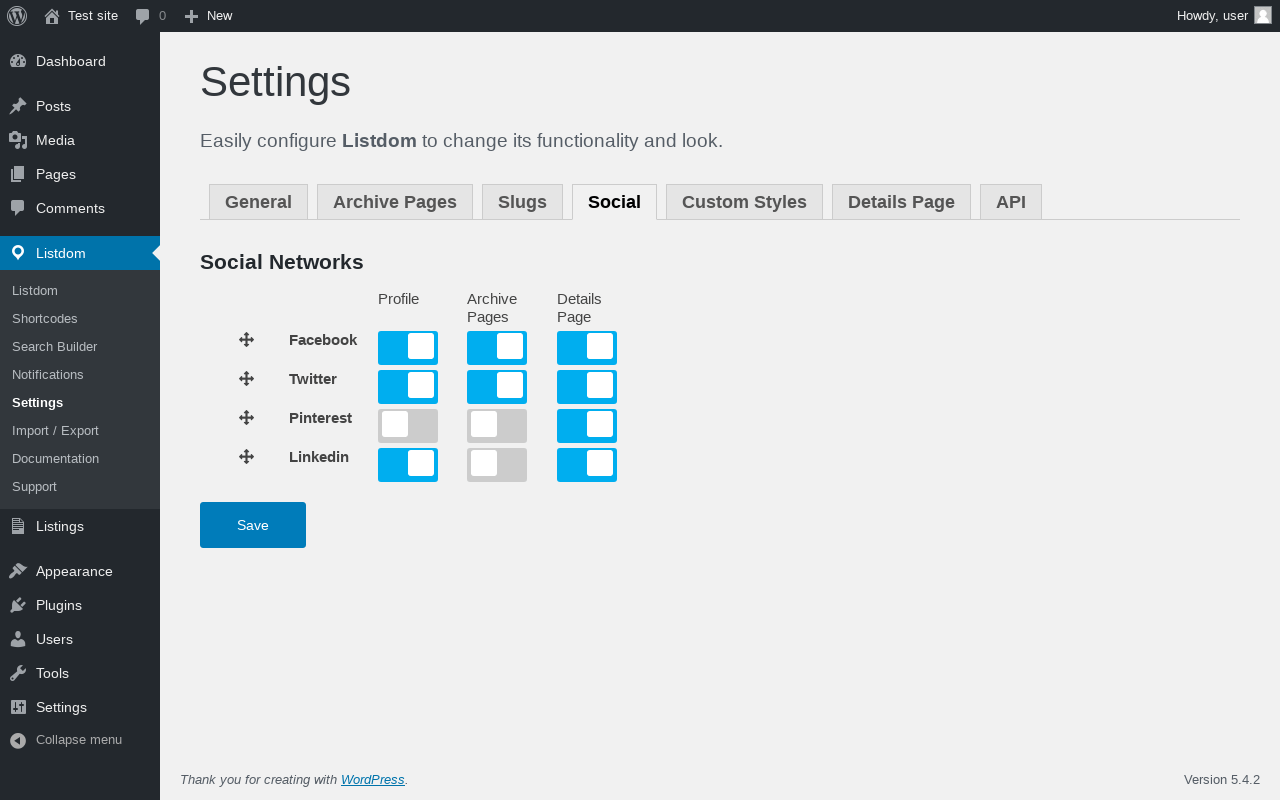Enable Pinterest Archive Pages toggle
Image resolution: width=1280 pixels, height=800 pixels.
coord(497,426)
